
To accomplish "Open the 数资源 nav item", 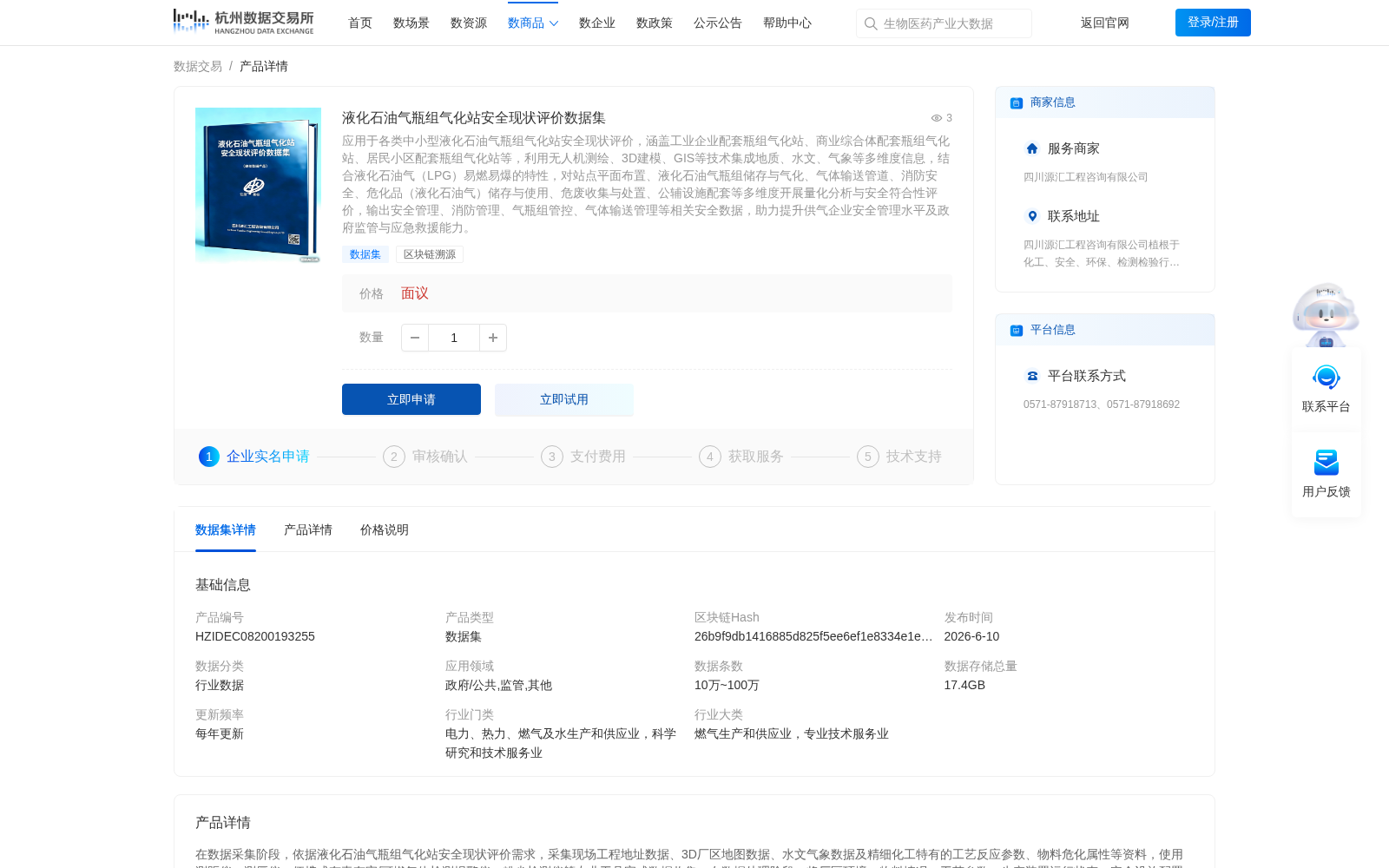I will (469, 23).
